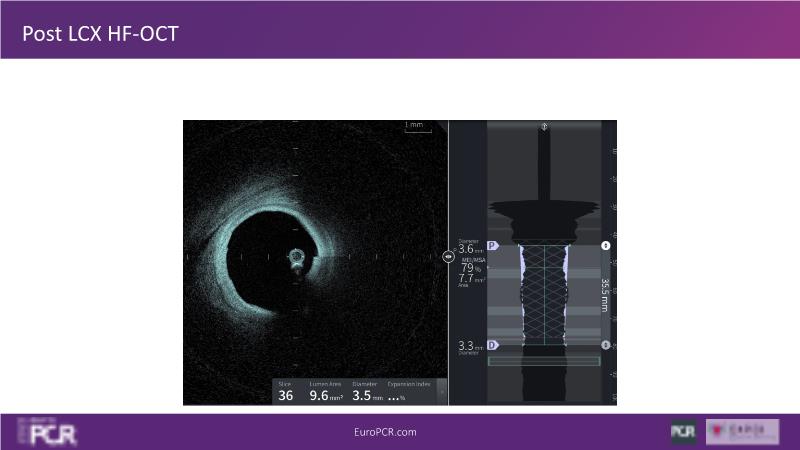The image size is (800, 450).
Task: Click the EuroPCR logo in footer left
Action: 47,432
